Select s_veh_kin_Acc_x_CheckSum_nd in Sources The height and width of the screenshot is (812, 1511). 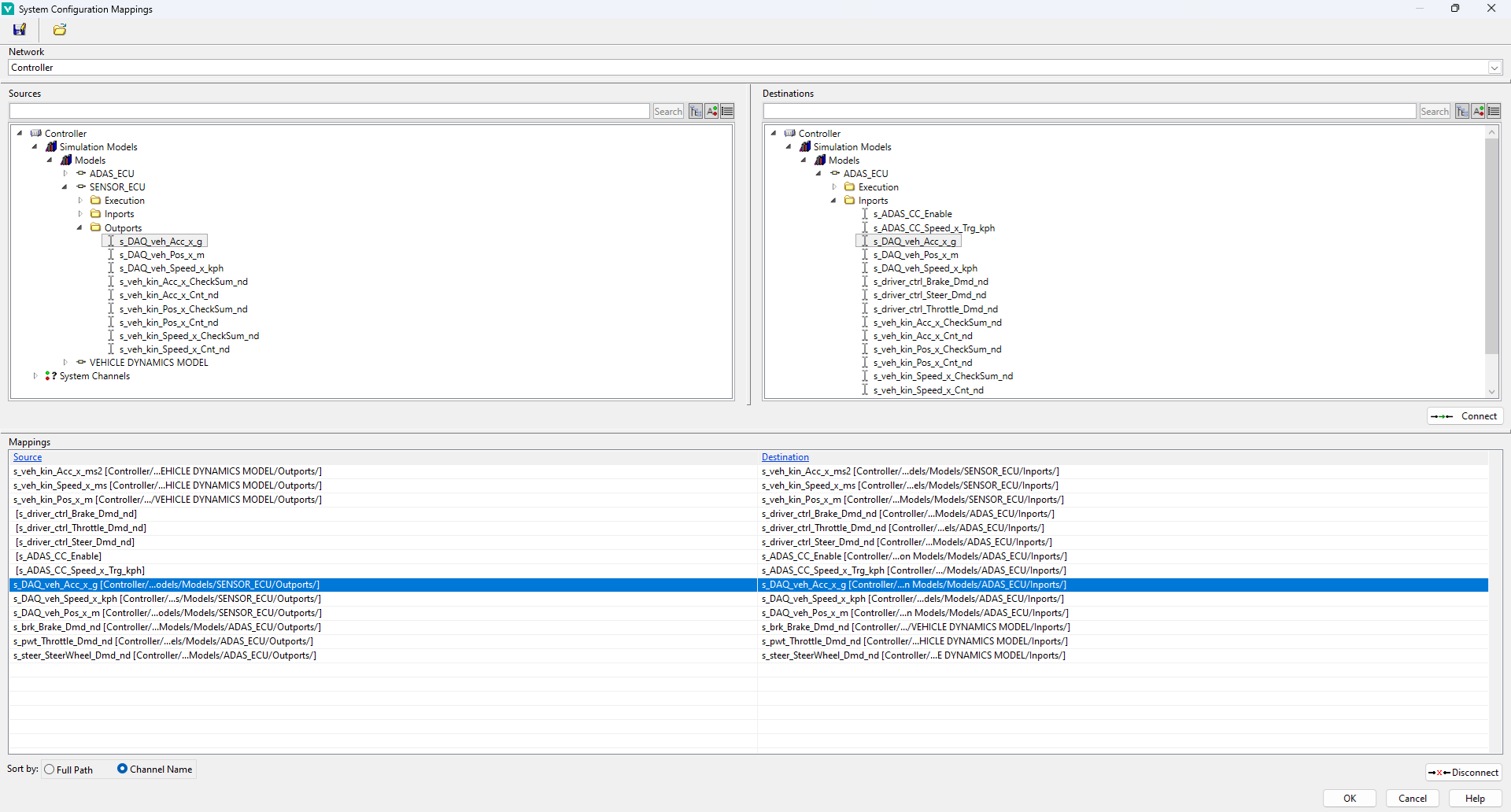(183, 282)
